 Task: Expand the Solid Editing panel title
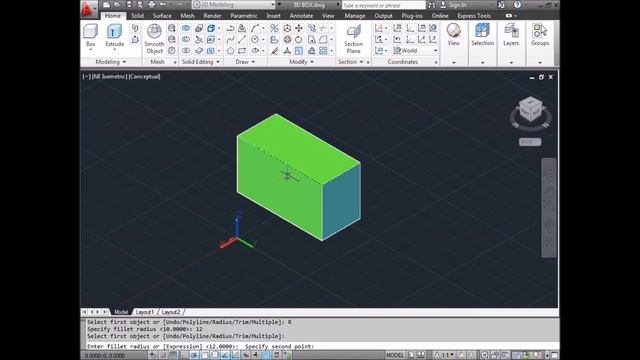click(x=201, y=62)
